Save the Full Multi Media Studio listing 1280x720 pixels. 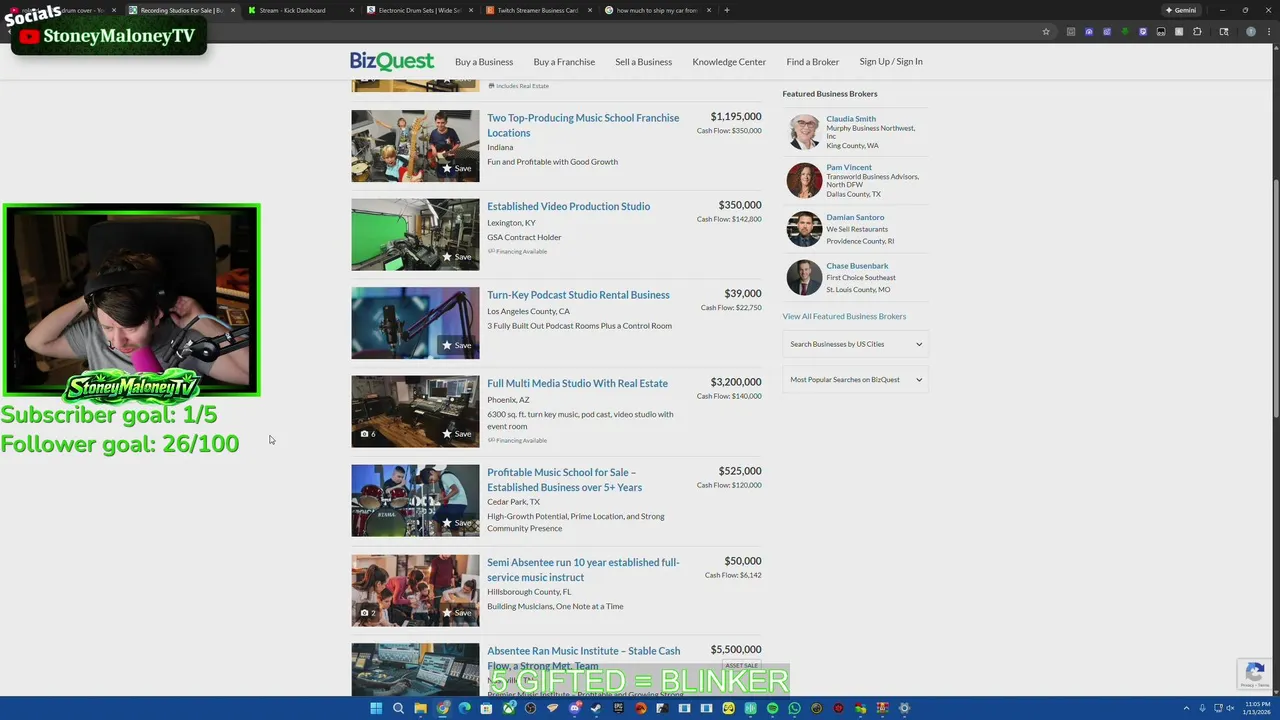[x=457, y=434]
